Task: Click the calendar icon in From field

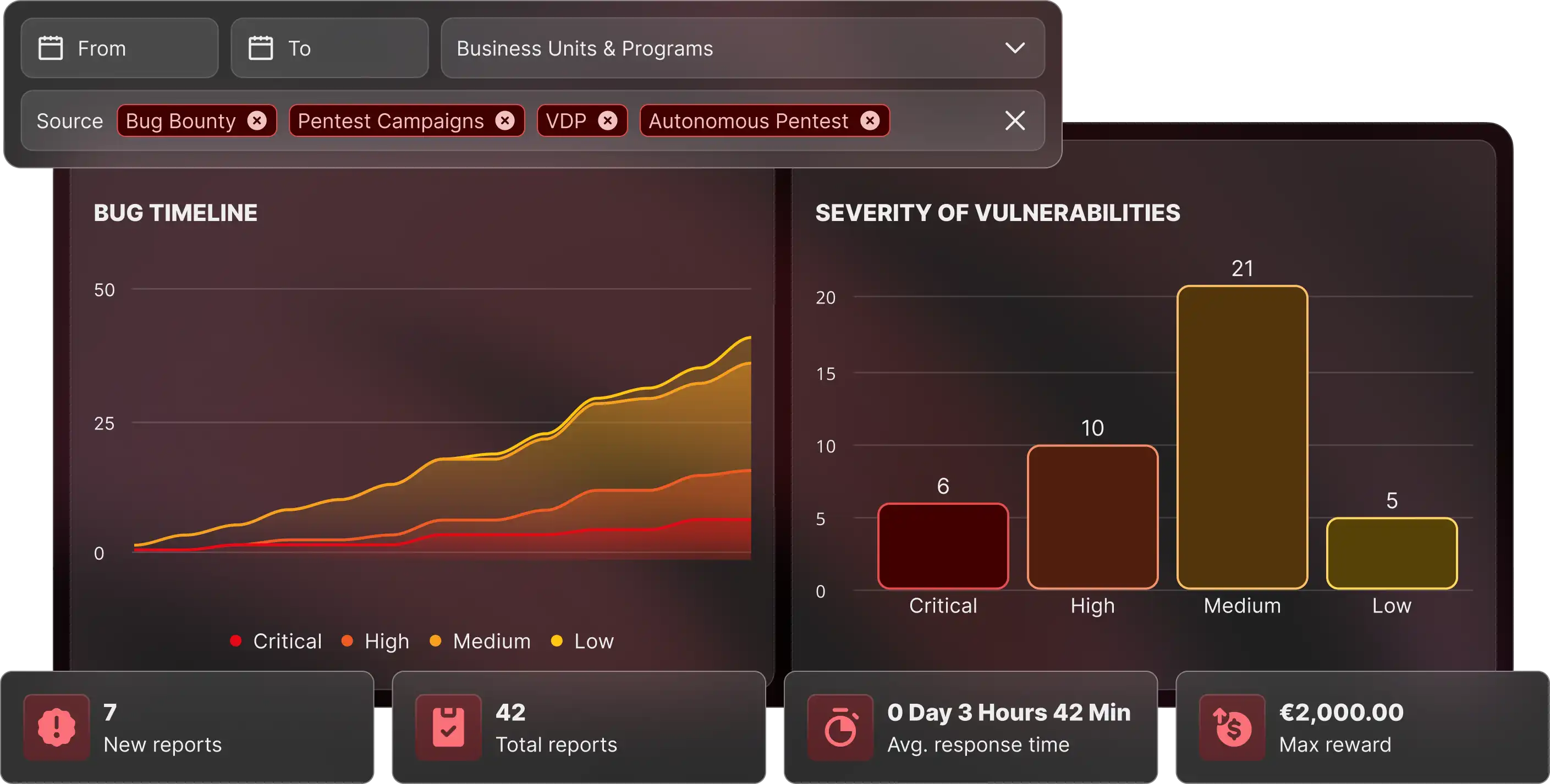Action: coord(51,48)
